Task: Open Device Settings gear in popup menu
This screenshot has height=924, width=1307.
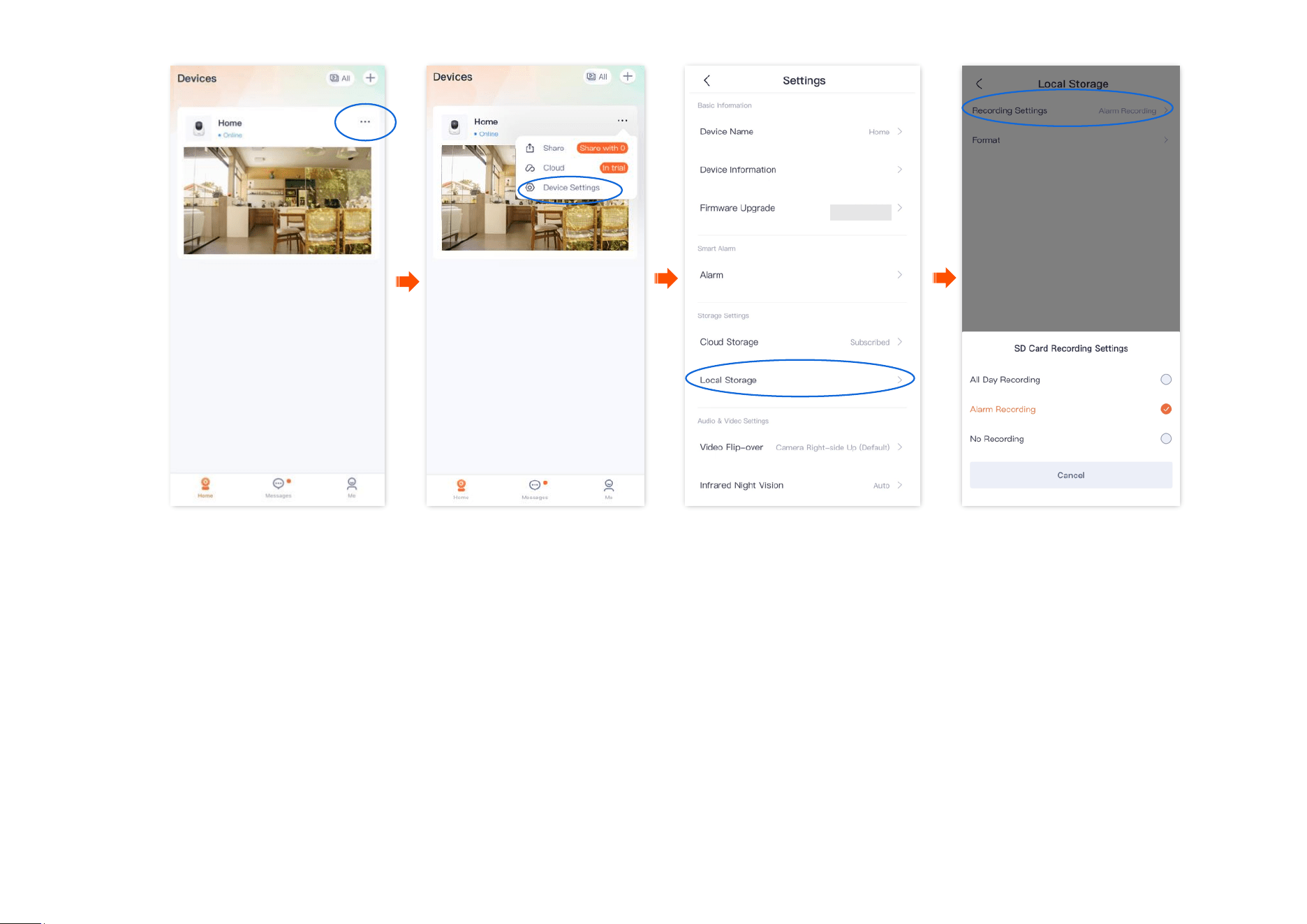Action: point(530,187)
